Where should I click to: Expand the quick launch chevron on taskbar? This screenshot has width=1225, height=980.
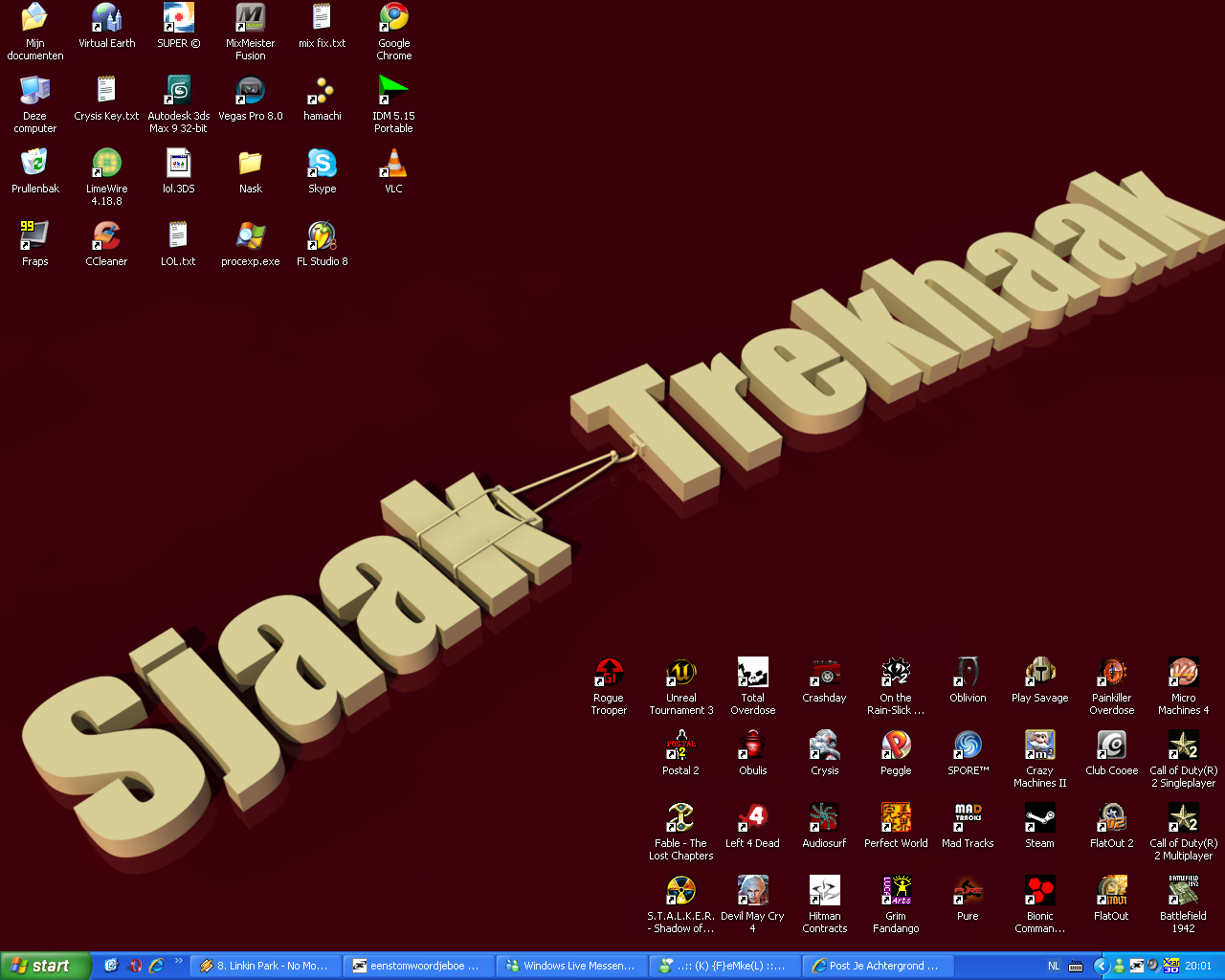pyautogui.click(x=178, y=961)
